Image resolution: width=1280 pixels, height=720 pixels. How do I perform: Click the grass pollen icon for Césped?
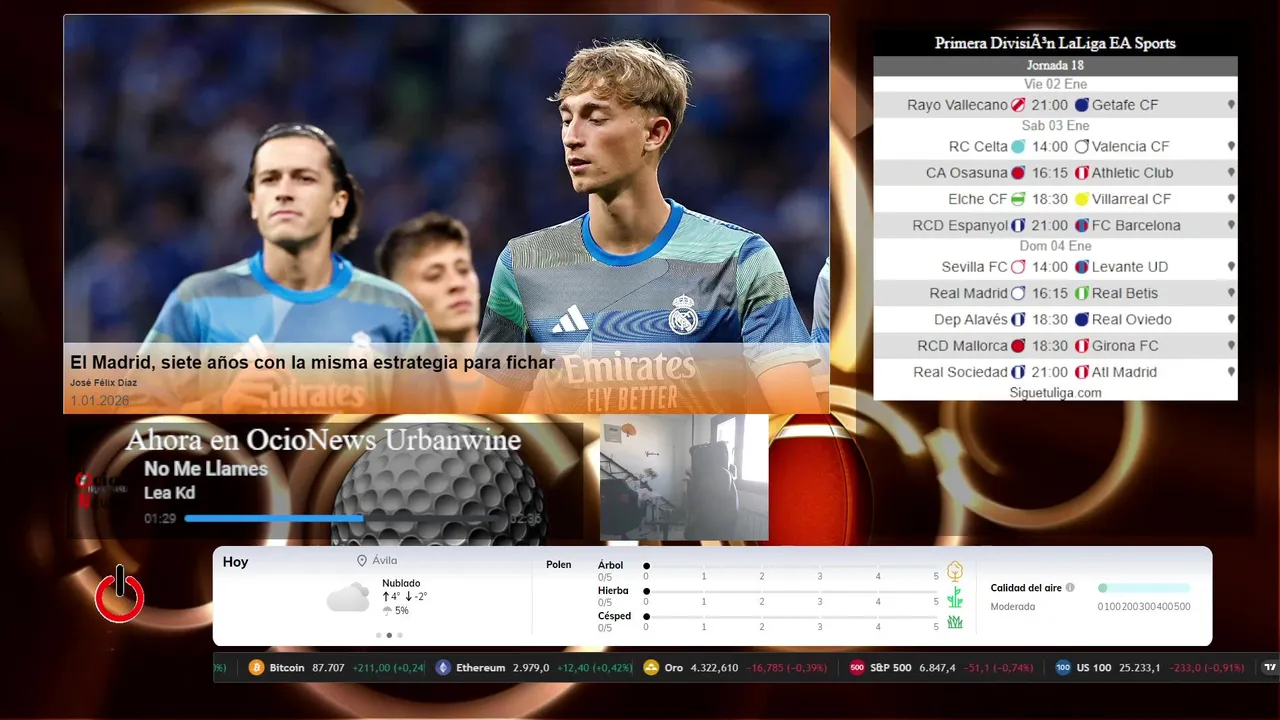pos(955,622)
